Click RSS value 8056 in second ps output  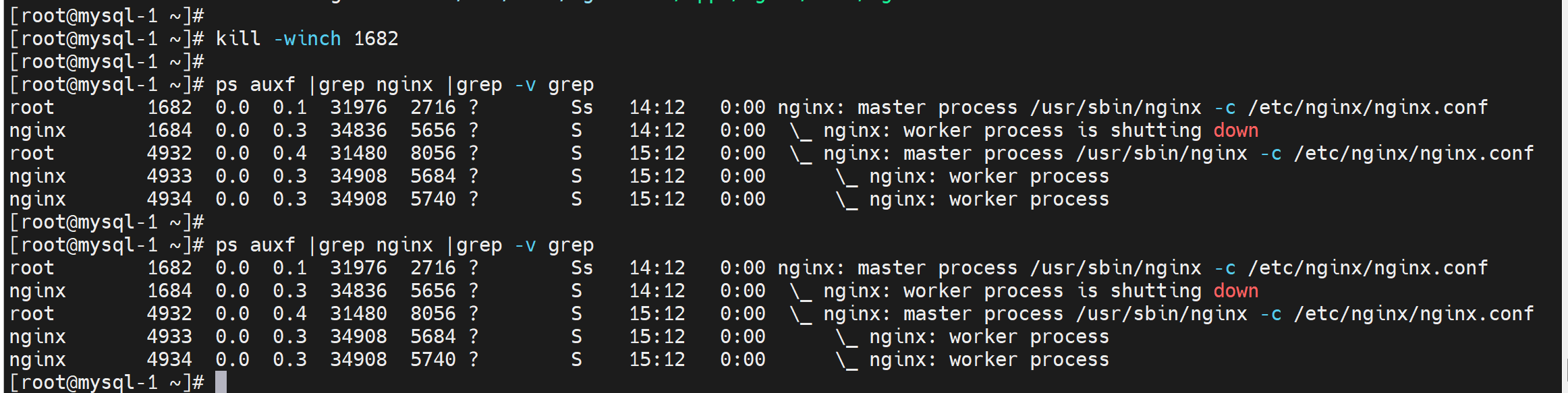433,314
